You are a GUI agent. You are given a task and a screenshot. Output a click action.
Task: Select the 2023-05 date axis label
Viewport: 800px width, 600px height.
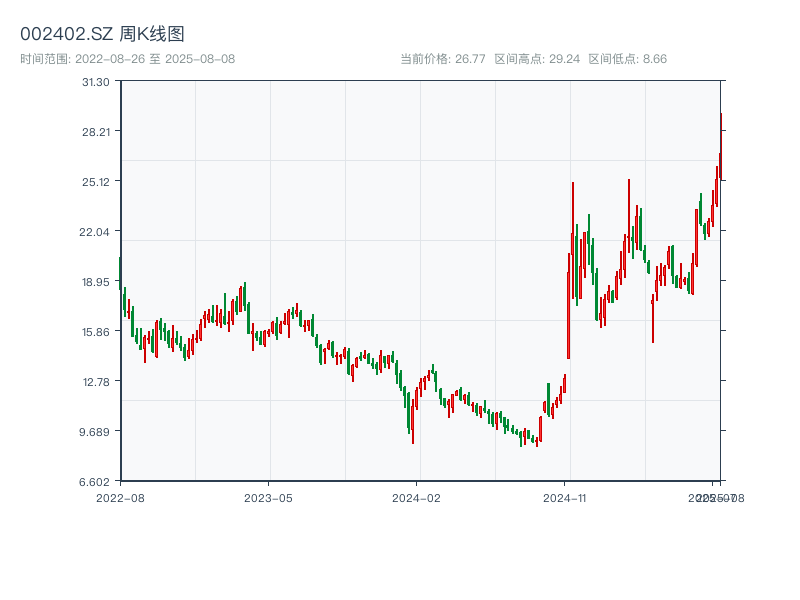coord(268,497)
